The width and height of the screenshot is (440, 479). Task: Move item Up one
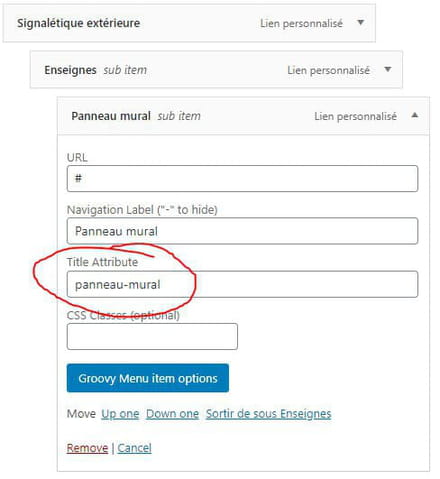point(120,414)
